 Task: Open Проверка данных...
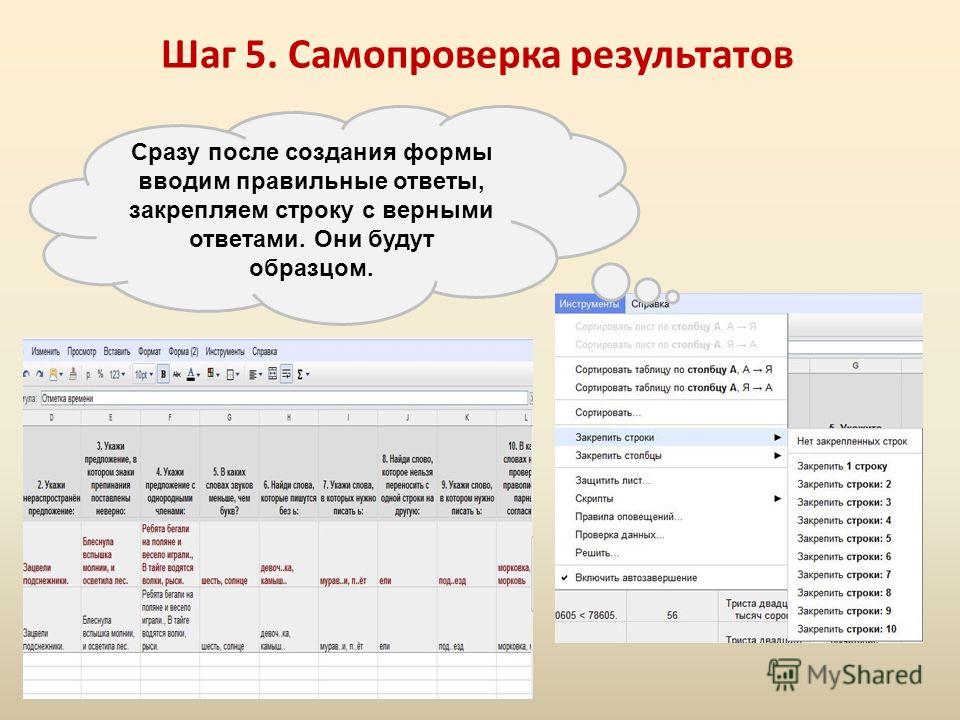[x=671, y=534]
